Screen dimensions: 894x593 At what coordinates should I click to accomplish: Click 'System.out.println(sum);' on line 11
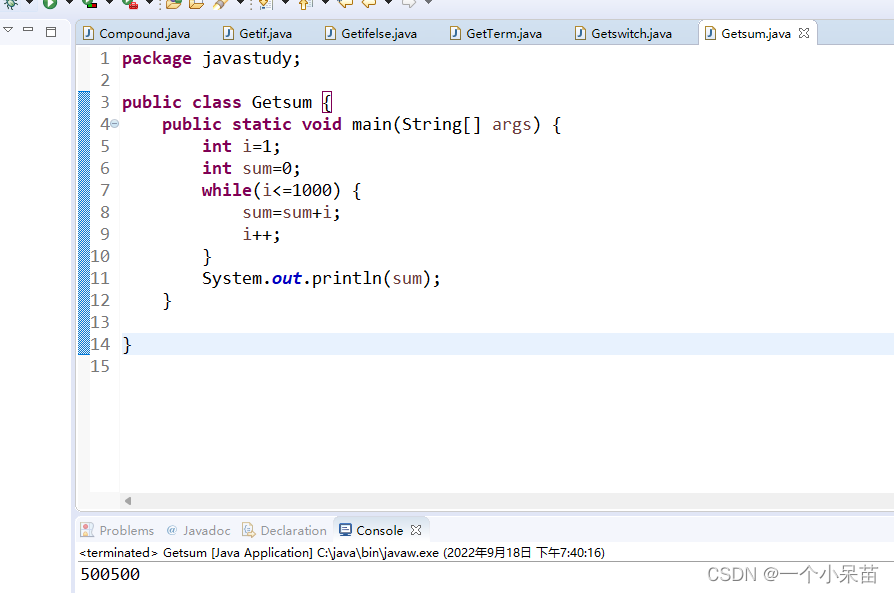pyautogui.click(x=321, y=279)
